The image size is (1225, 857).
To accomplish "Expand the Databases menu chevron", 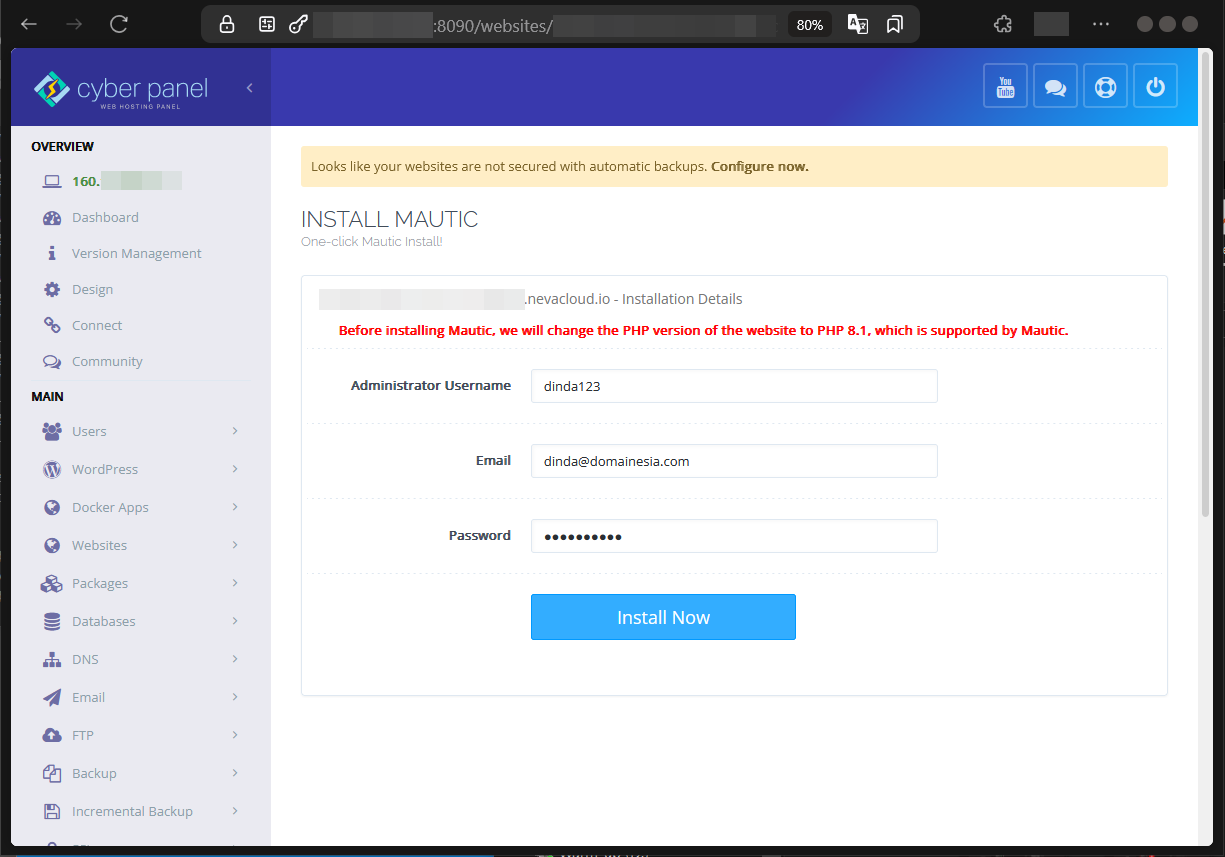I will point(235,621).
